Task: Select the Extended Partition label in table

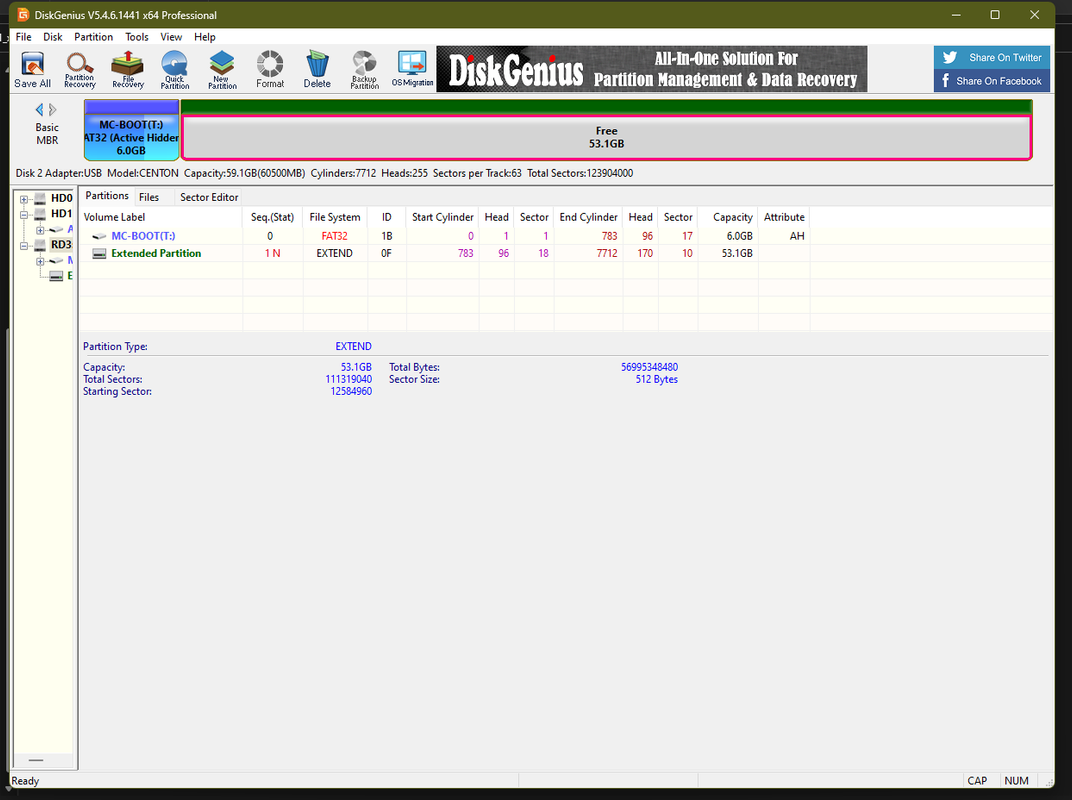Action: [x=156, y=253]
